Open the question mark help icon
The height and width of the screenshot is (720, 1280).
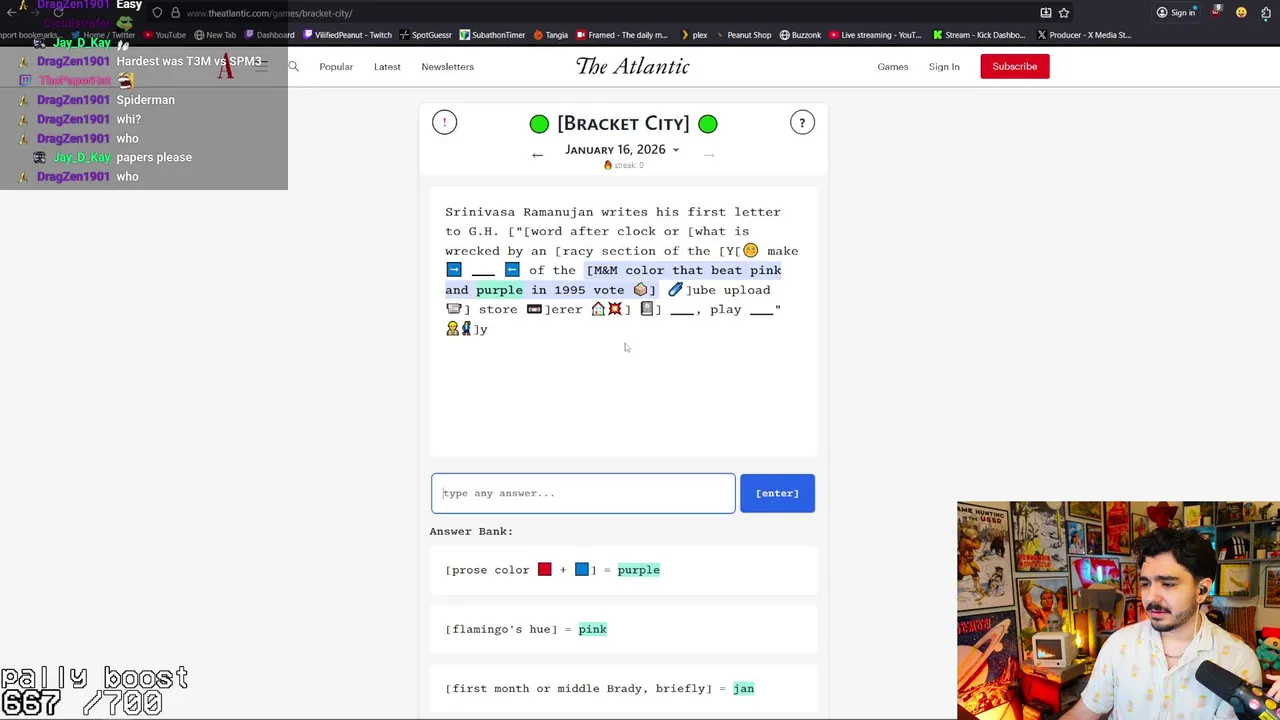(802, 122)
